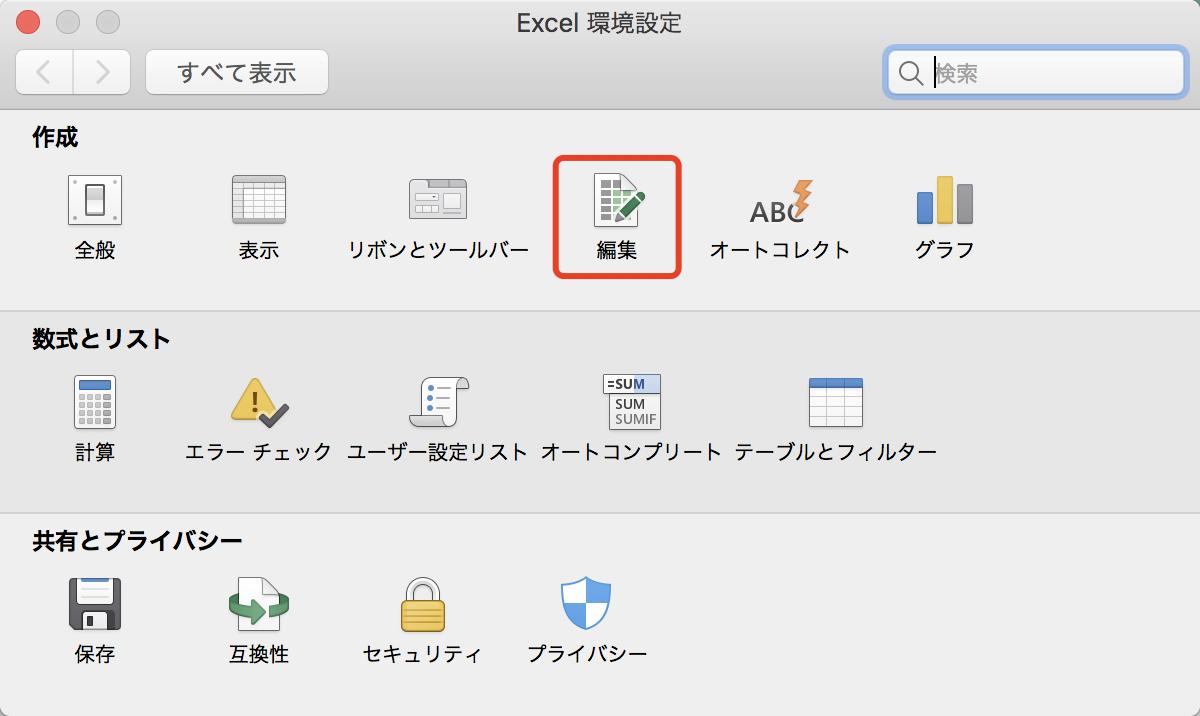Focus the 検索 search field

coord(1035,72)
